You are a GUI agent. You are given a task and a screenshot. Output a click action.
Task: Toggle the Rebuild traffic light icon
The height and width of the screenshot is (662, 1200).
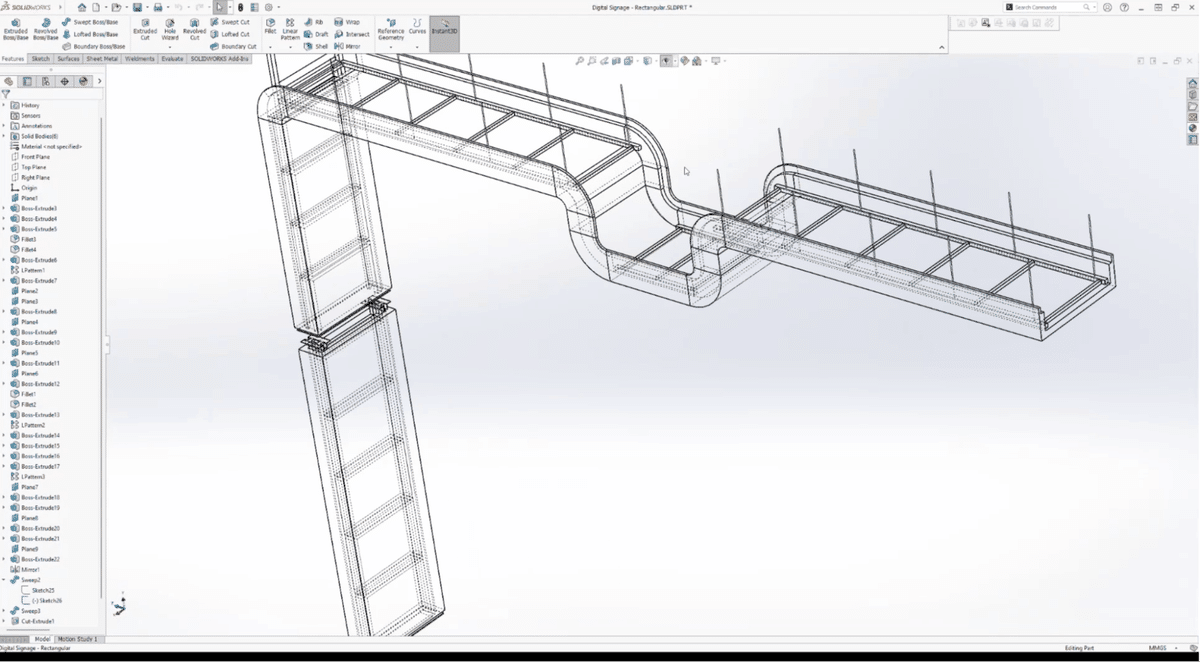click(240, 7)
